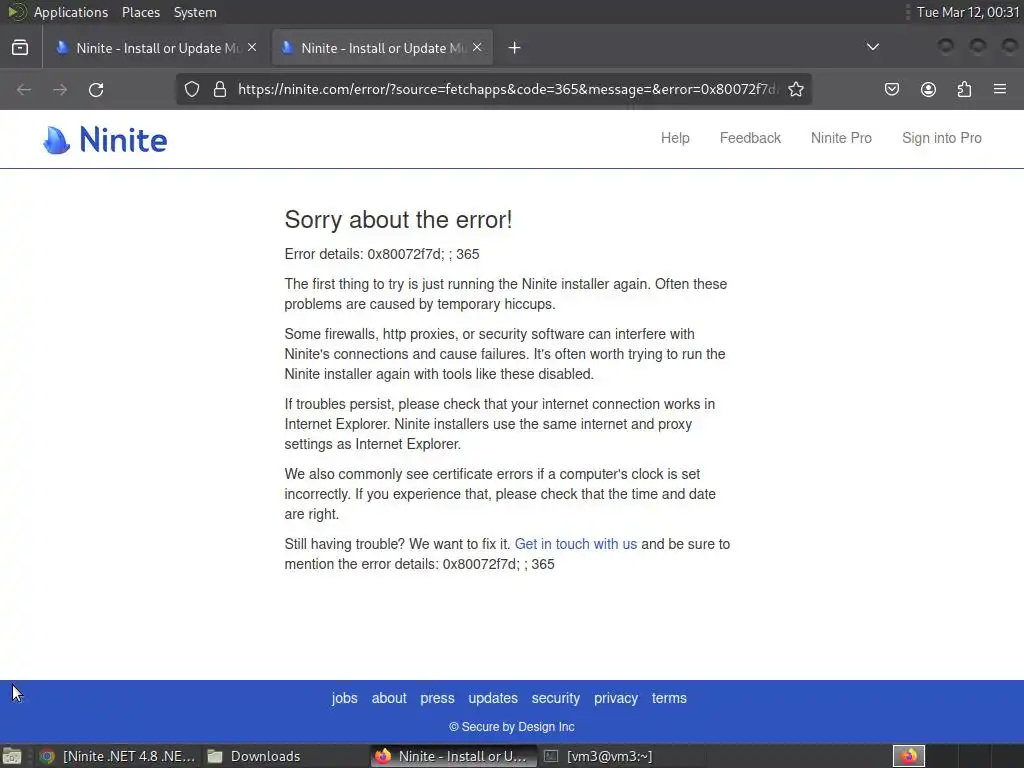Screen dimensions: 1024x768
Task: Select the second Ninite tab
Action: tap(382, 48)
